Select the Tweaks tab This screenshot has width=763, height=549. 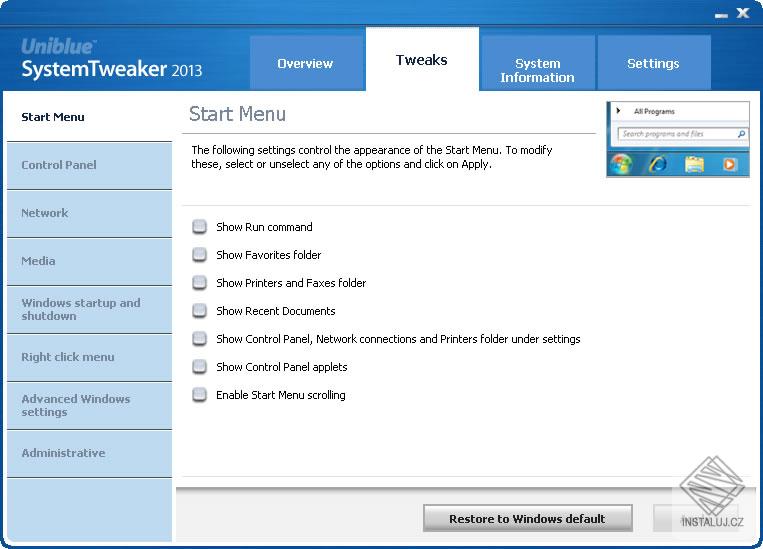421,59
